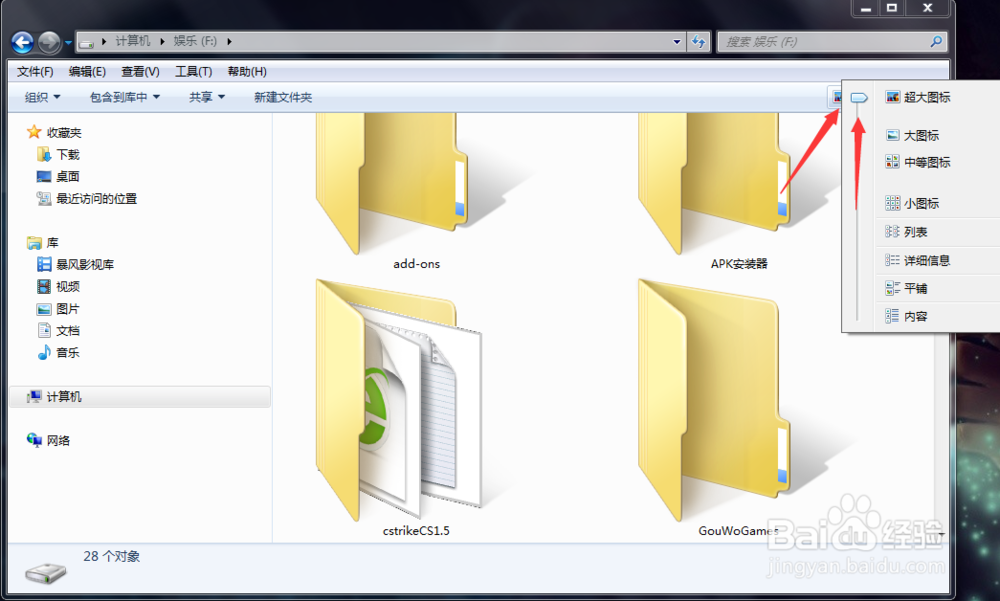Open the 暴风影视库 library
This screenshot has height=601, width=1000.
pyautogui.click(x=85, y=265)
